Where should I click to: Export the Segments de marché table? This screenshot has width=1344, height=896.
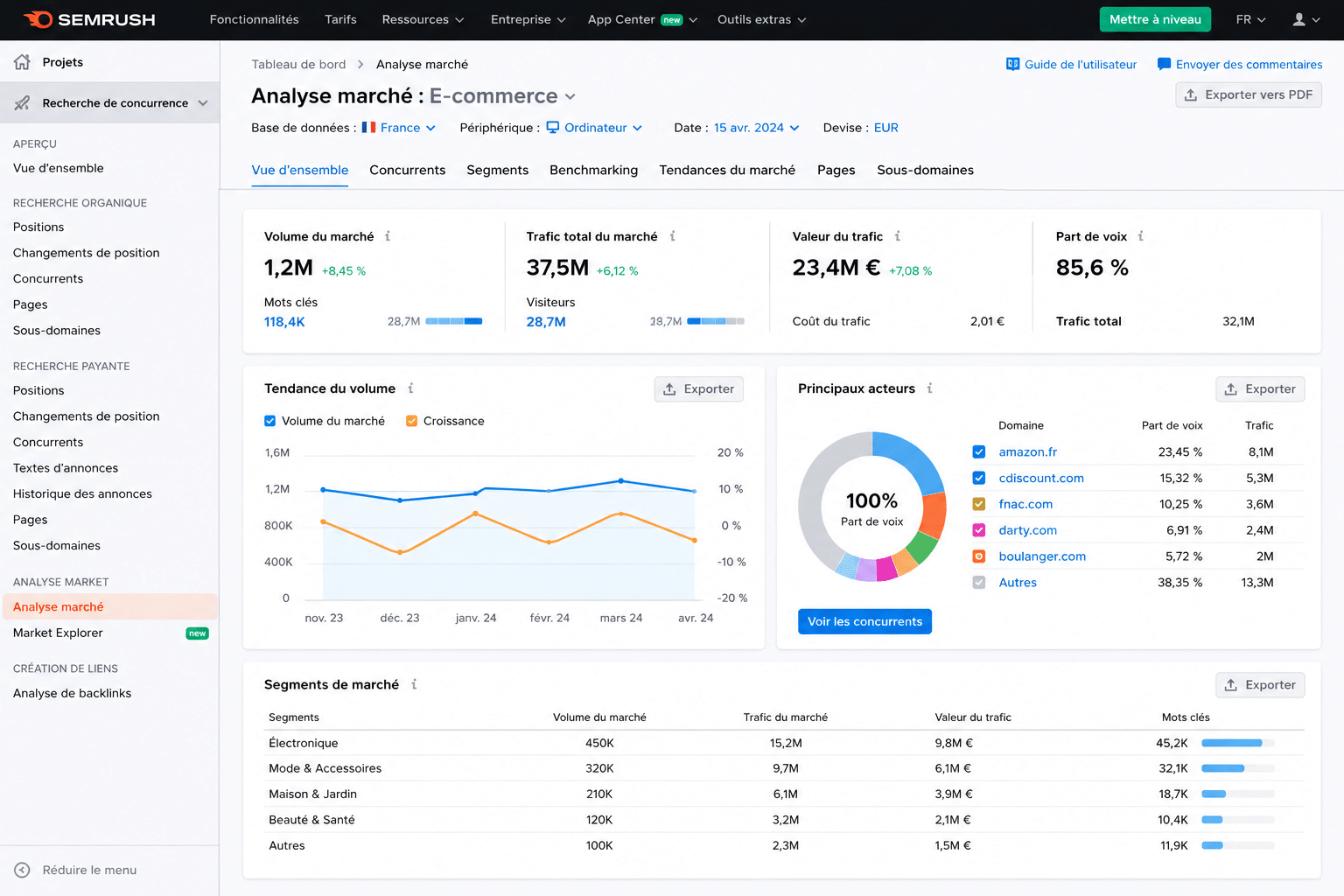coord(1260,685)
